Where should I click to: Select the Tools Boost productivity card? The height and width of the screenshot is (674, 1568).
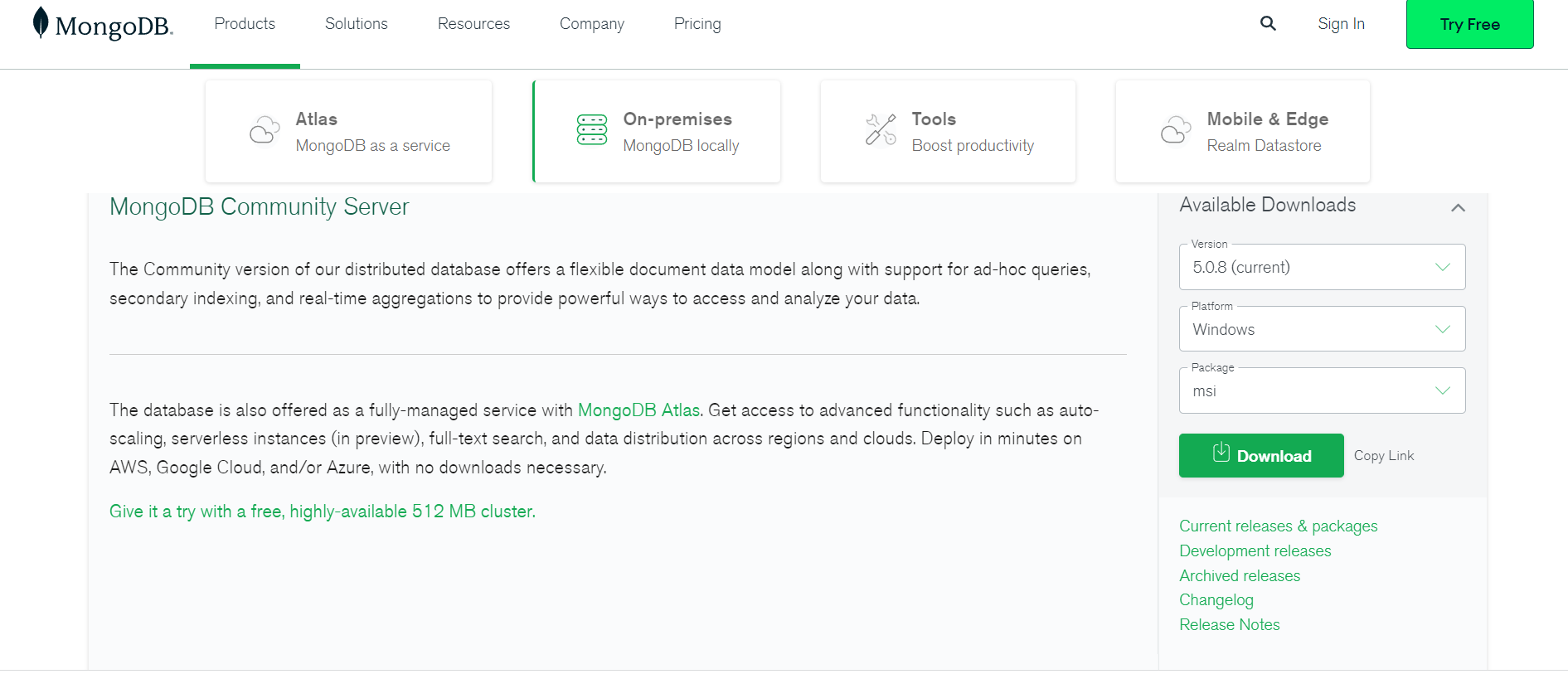[948, 131]
